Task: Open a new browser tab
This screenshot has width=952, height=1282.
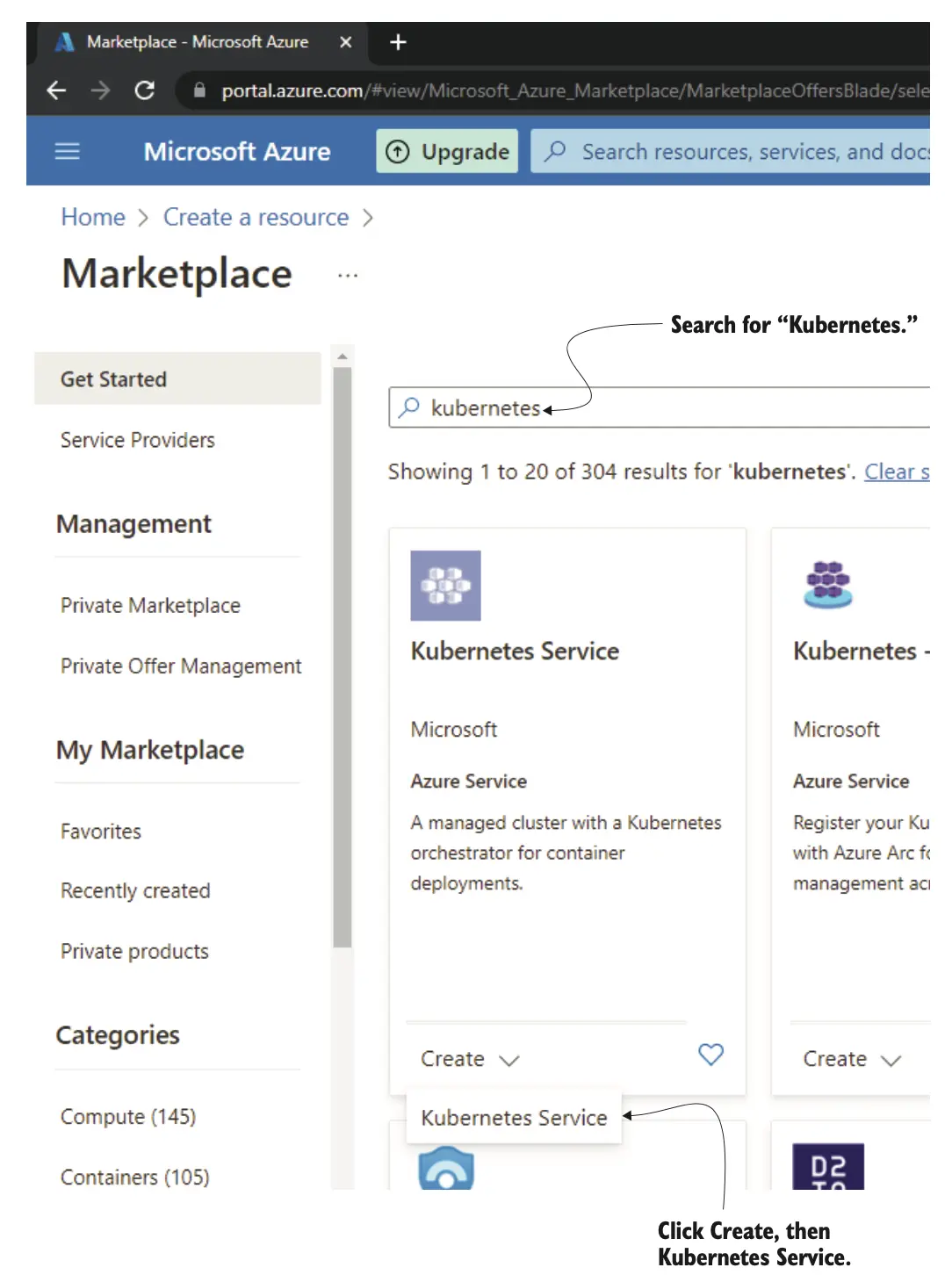Action: click(398, 42)
